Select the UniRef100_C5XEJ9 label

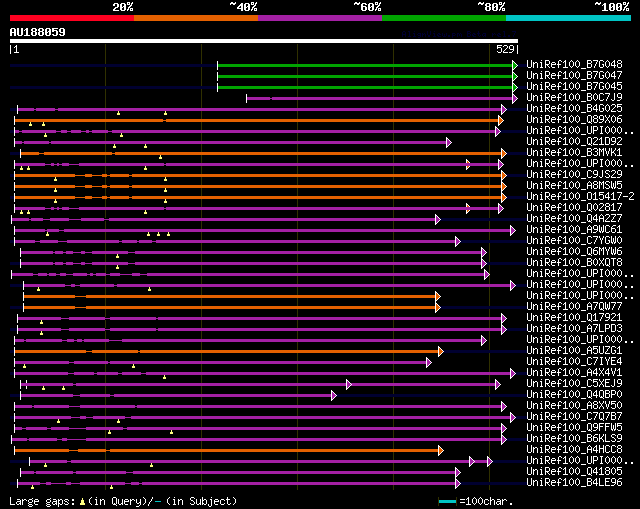574,384
